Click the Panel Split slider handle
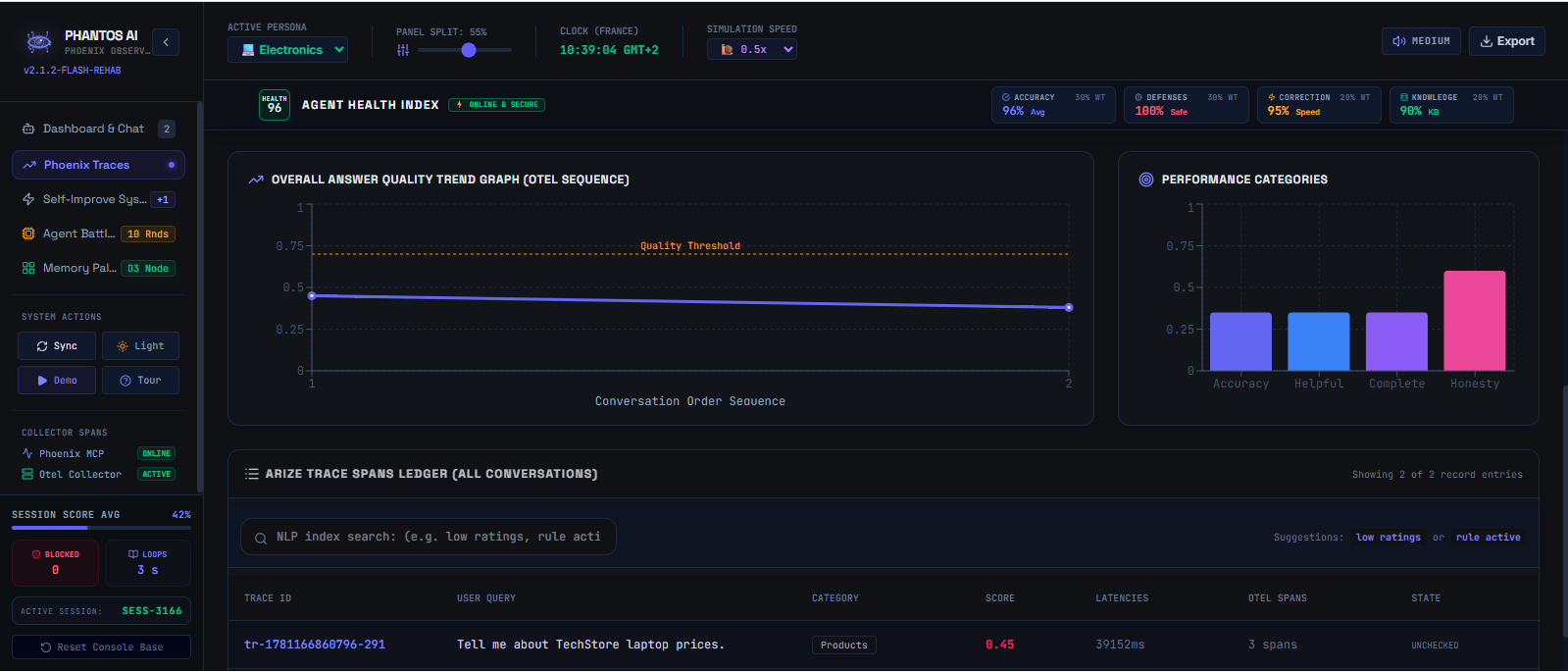Screen dimensions: 1568x672 (469, 50)
